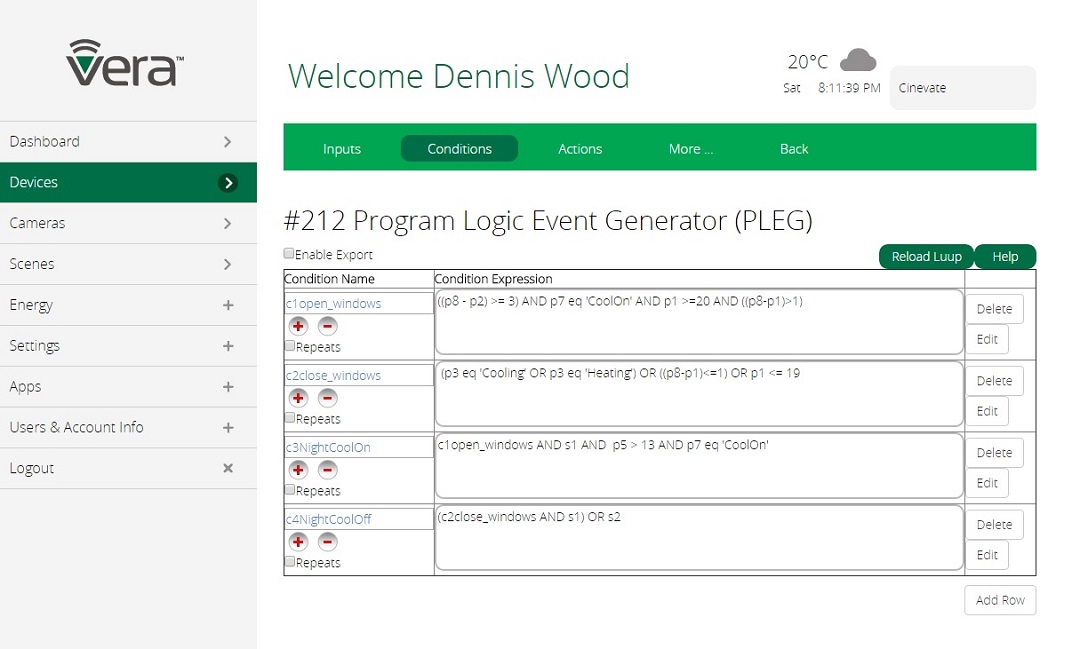
Task: Click the plus icon under c4NightCoolOff
Action: tap(298, 542)
